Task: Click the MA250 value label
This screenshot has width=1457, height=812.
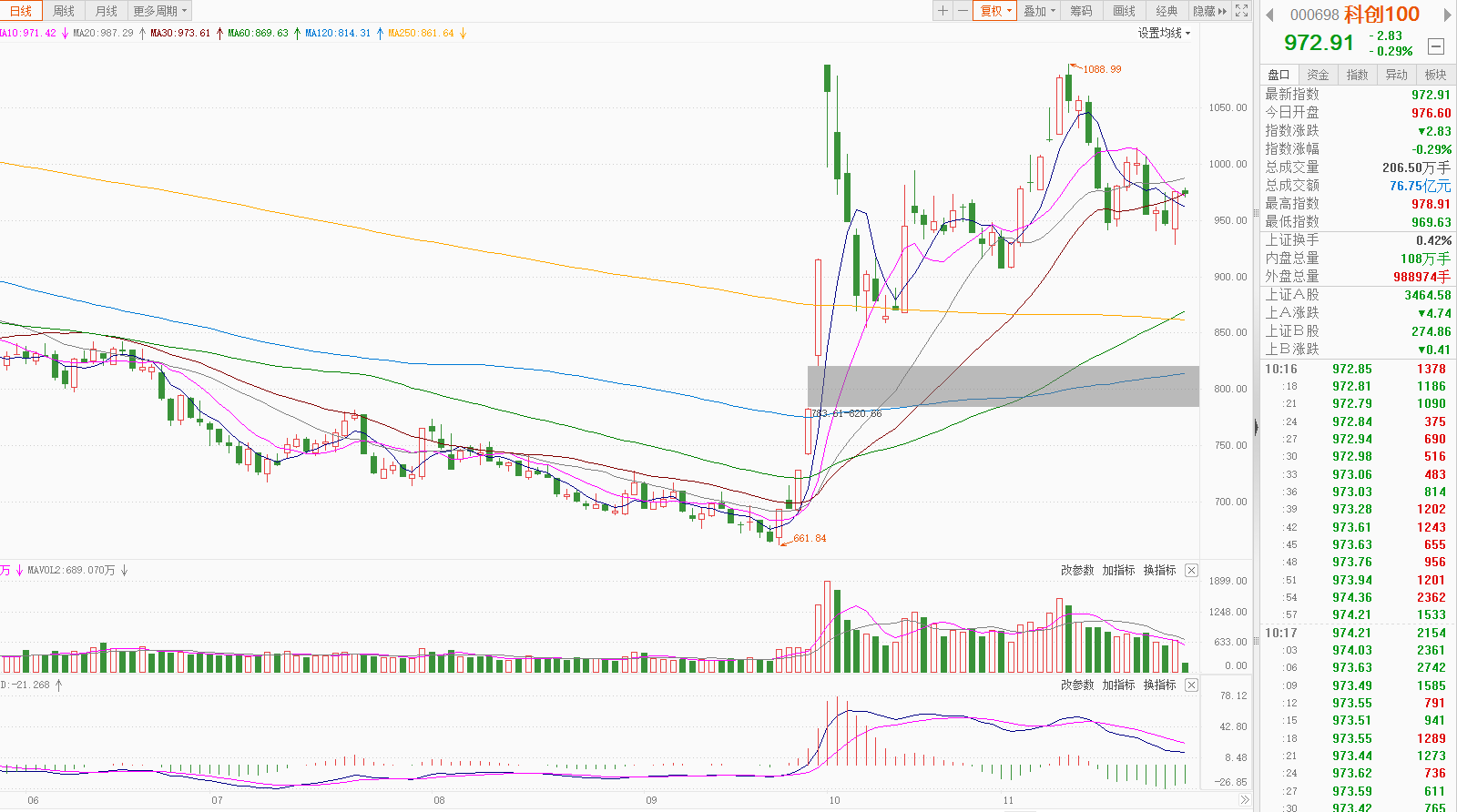Action: [x=421, y=33]
